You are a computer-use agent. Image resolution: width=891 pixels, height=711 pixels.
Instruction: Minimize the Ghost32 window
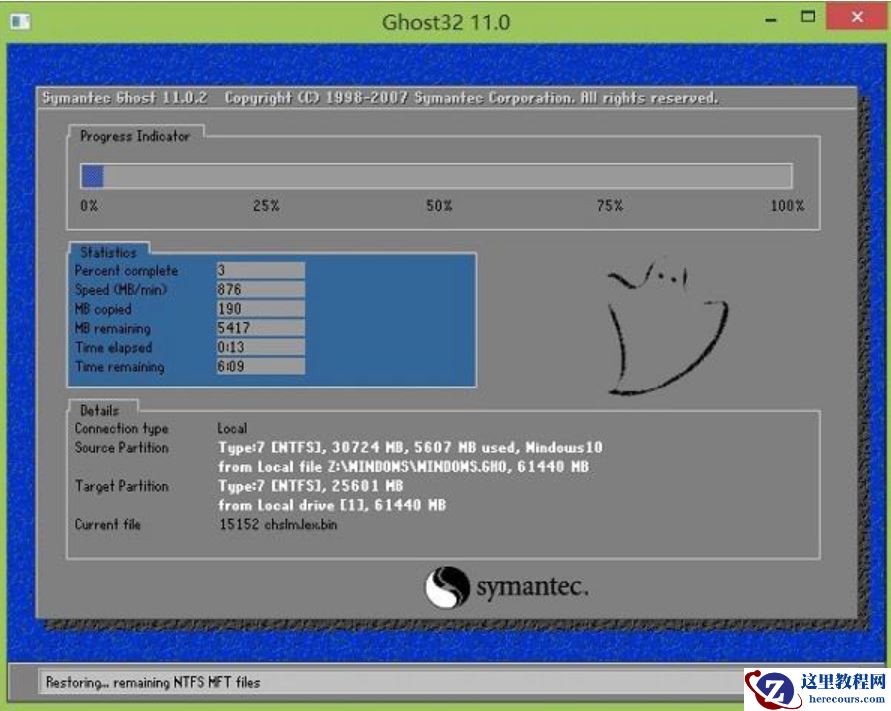pyautogui.click(x=770, y=18)
